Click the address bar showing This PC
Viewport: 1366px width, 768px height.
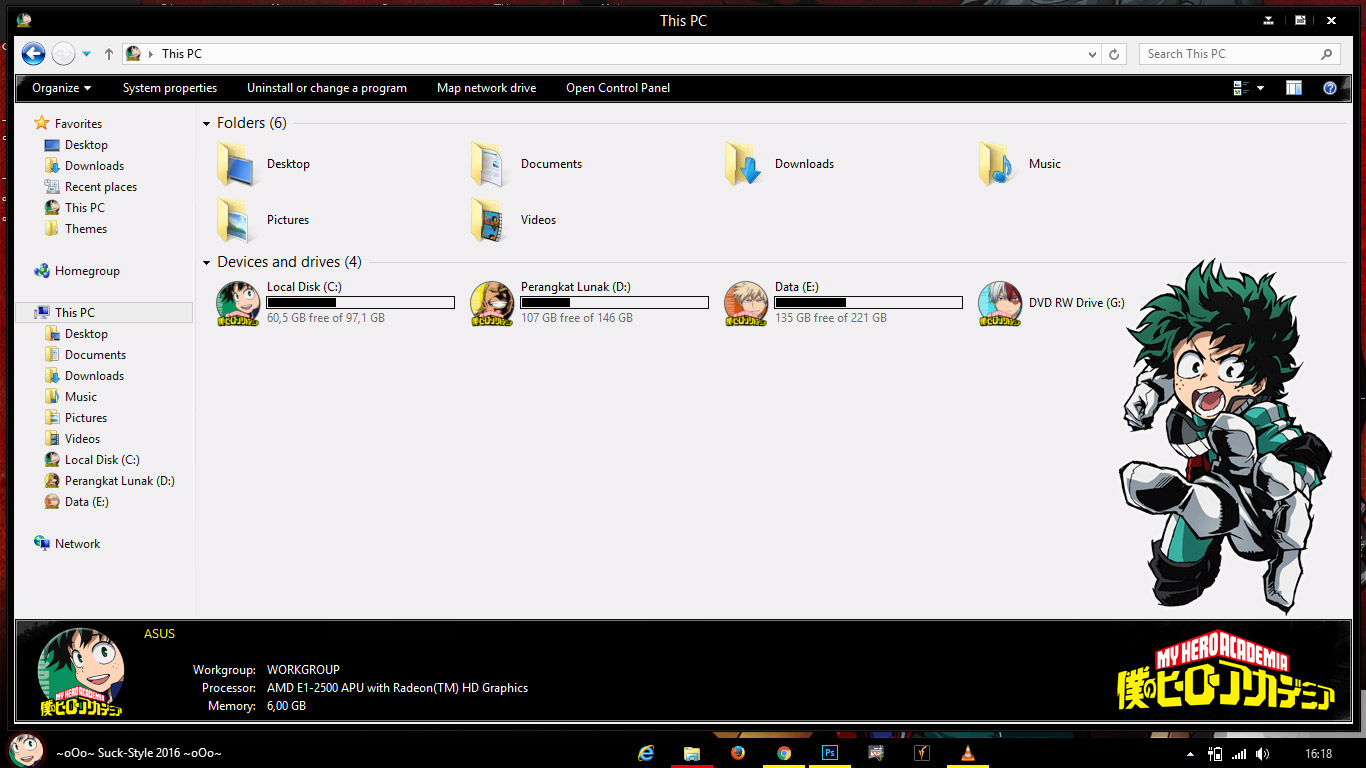(611, 54)
